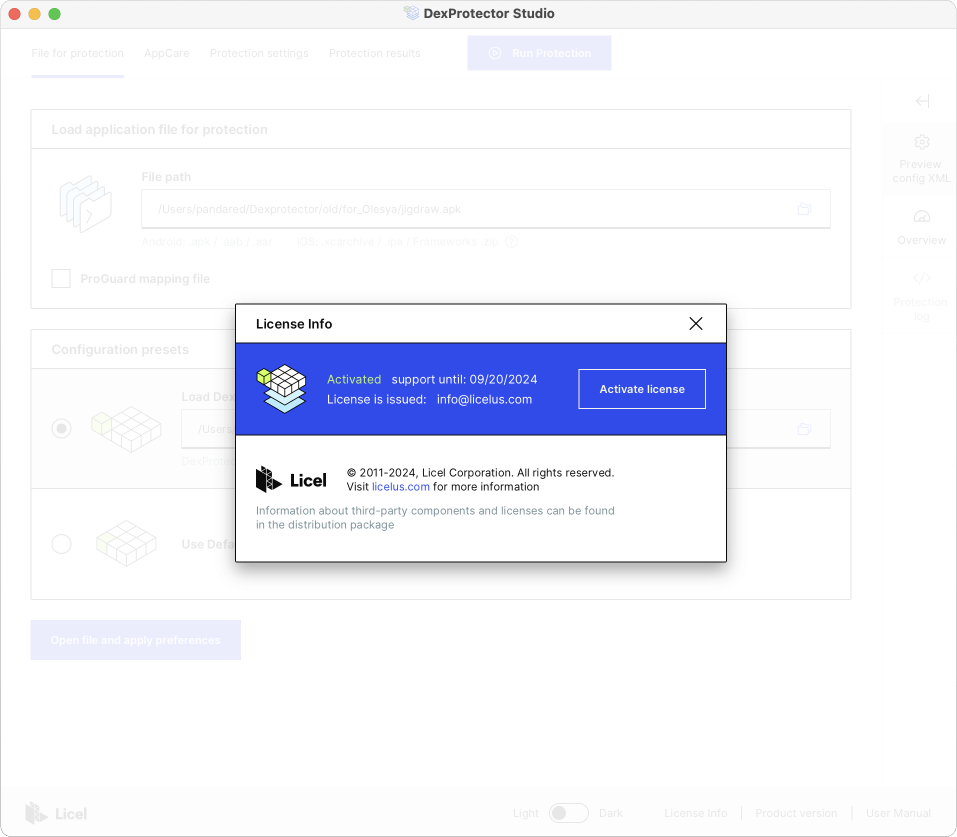Click the Licel logo in footer

point(56,813)
